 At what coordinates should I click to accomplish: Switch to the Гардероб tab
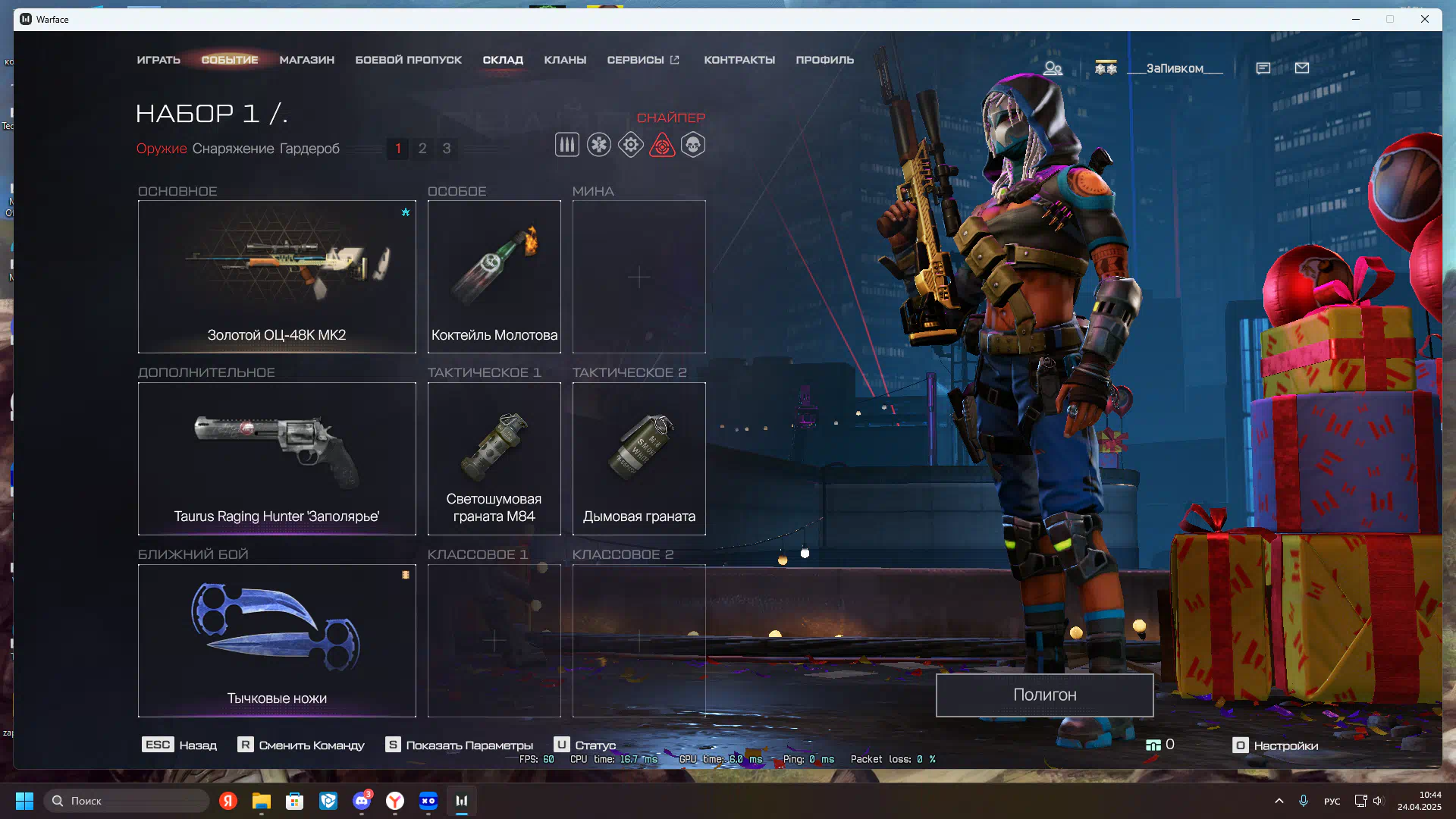click(x=309, y=149)
